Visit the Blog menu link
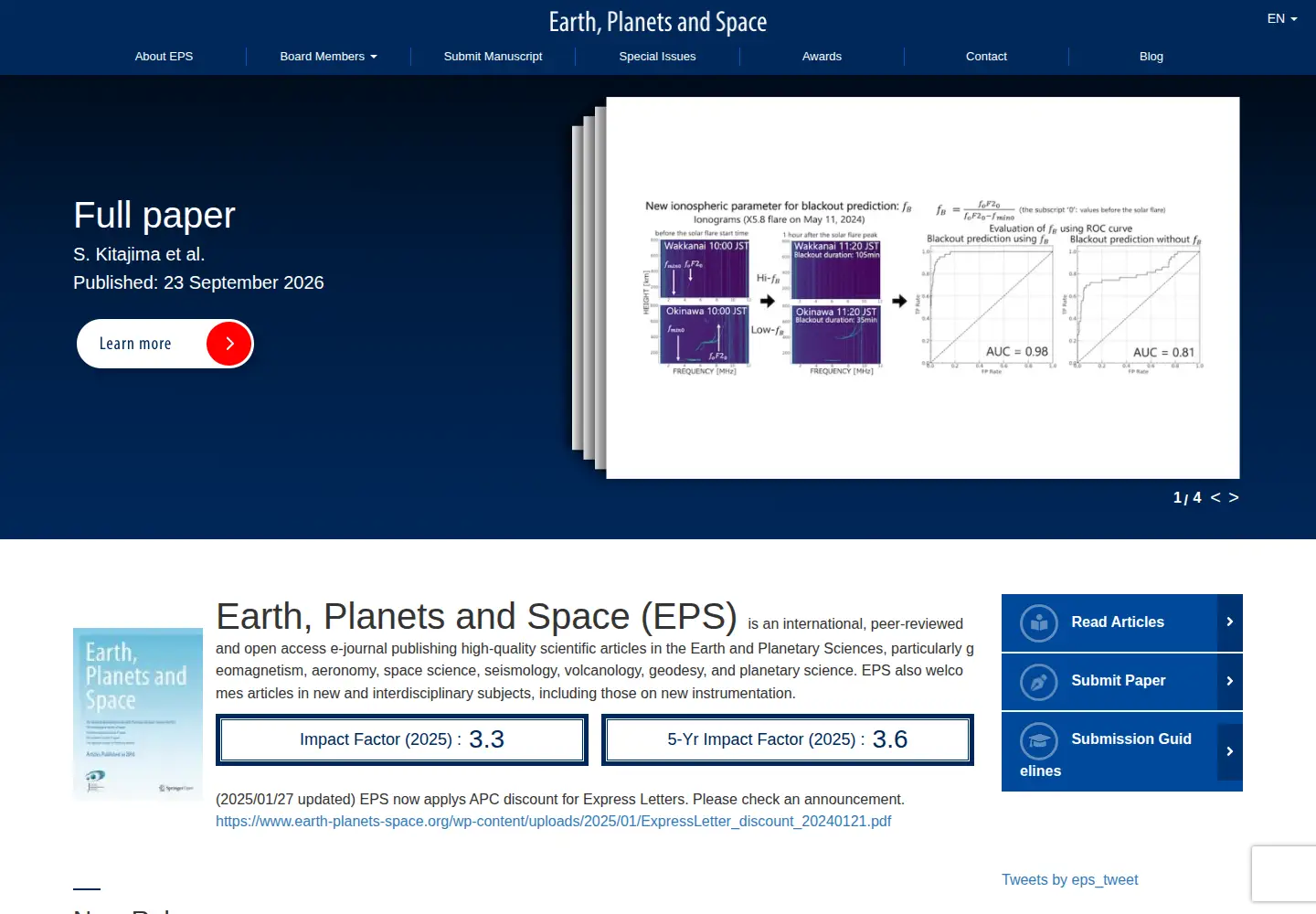 pos(1151,57)
